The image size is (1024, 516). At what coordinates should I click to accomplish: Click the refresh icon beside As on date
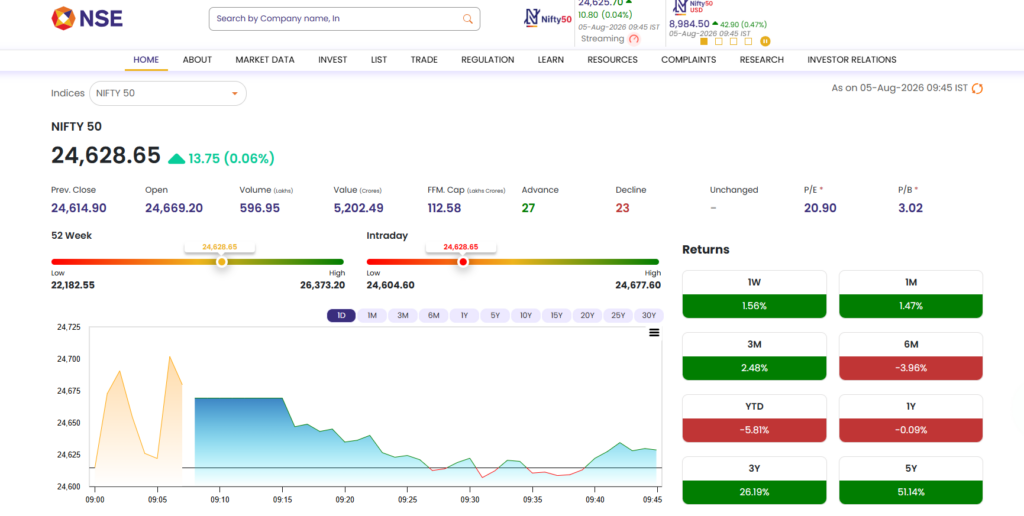click(977, 88)
